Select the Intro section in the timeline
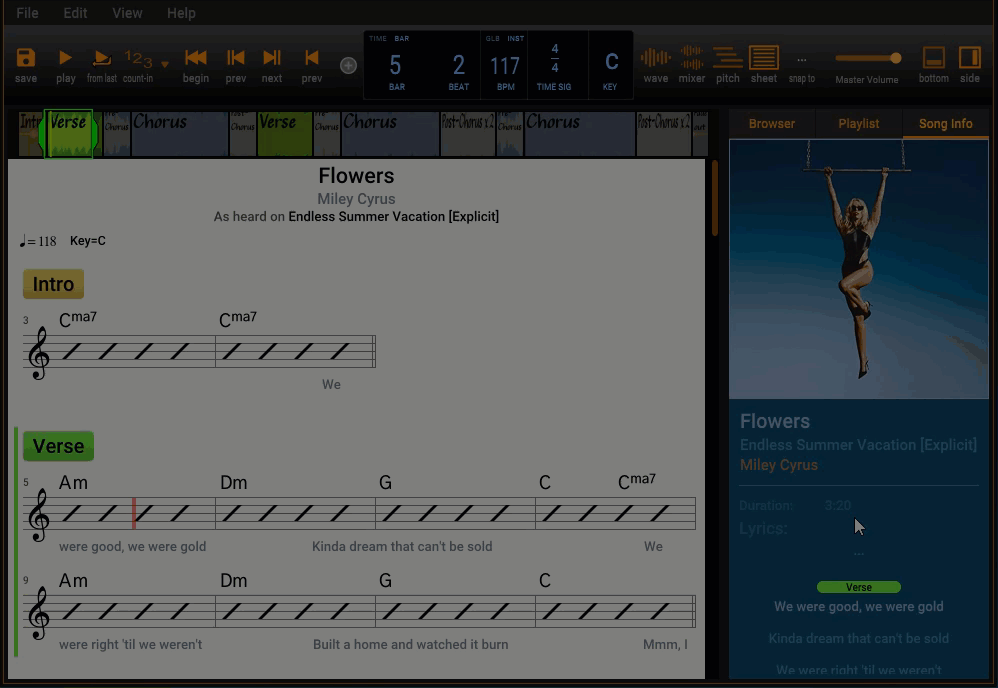This screenshot has width=998, height=688. [x=31, y=134]
